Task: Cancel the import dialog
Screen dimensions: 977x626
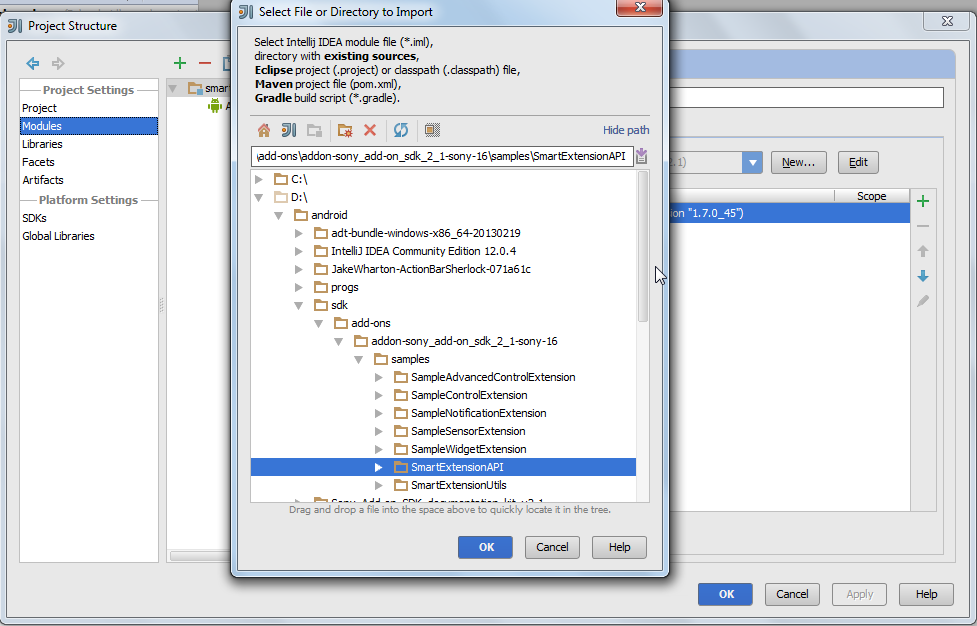Action: point(552,547)
